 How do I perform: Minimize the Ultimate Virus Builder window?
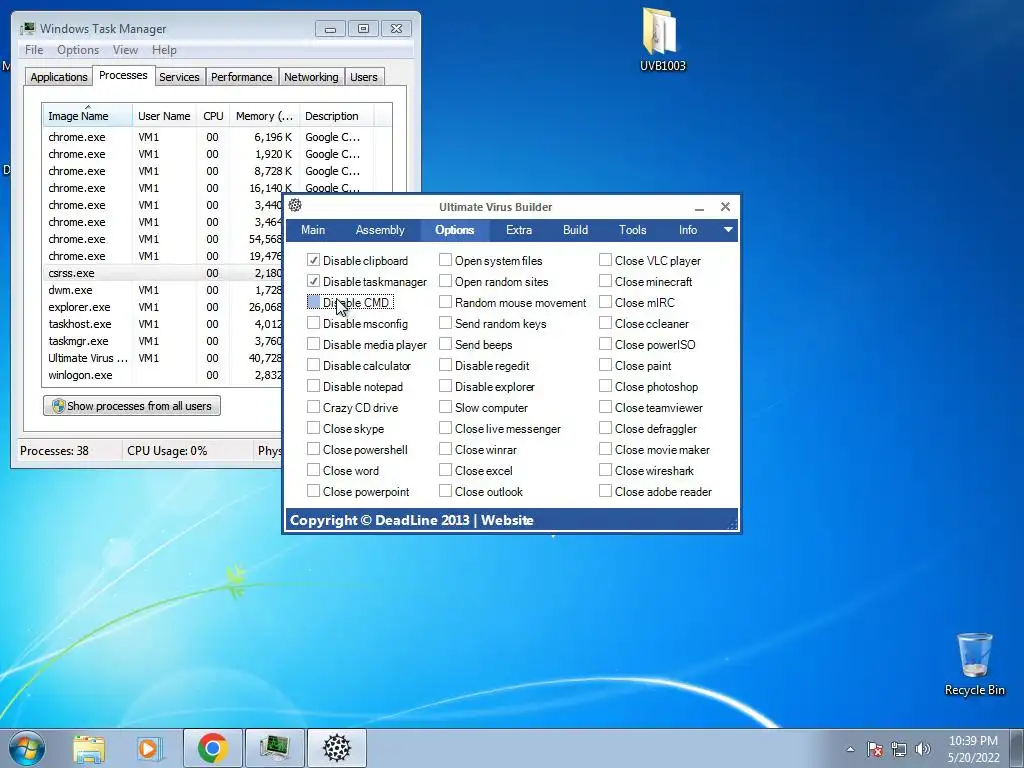tap(699, 207)
